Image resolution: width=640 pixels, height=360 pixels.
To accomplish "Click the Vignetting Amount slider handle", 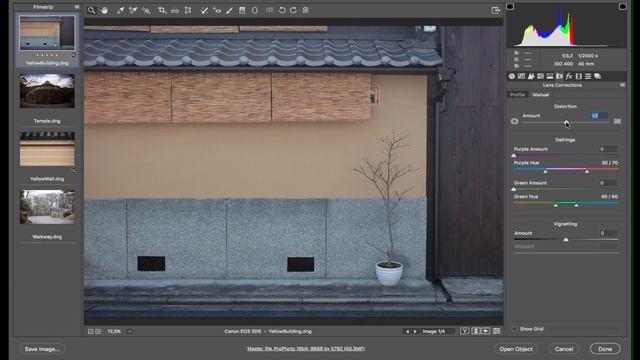I will [x=566, y=240].
